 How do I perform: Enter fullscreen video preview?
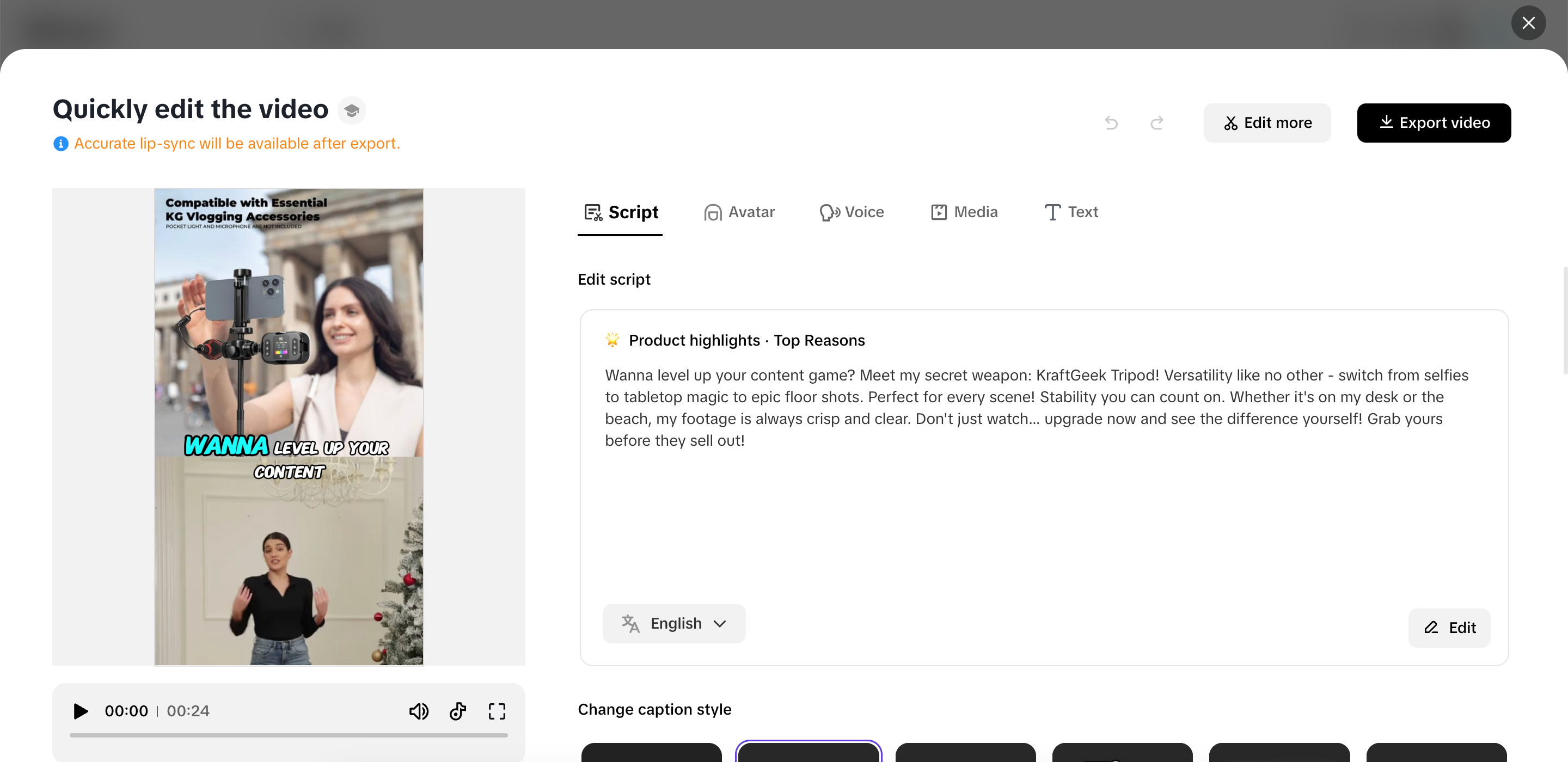[497, 710]
